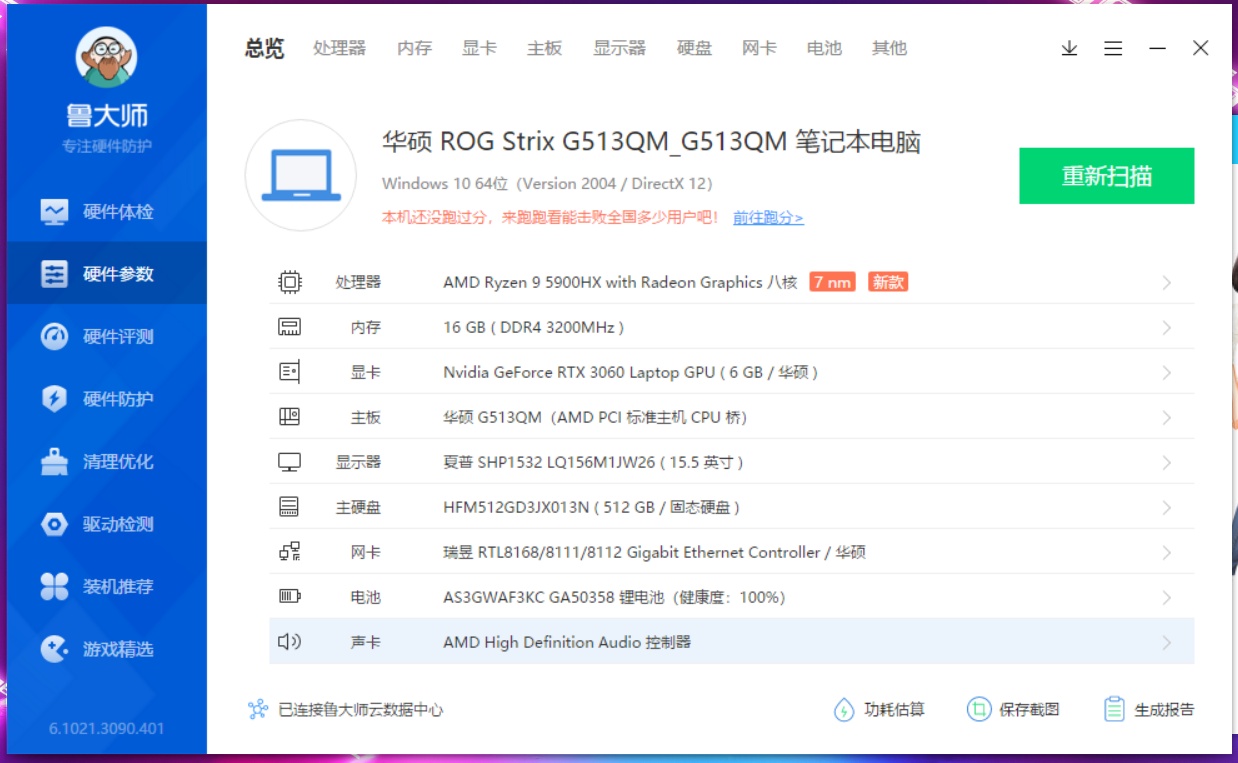Open 硬件体检 from the sidebar
This screenshot has width=1238, height=763.
pos(106,212)
